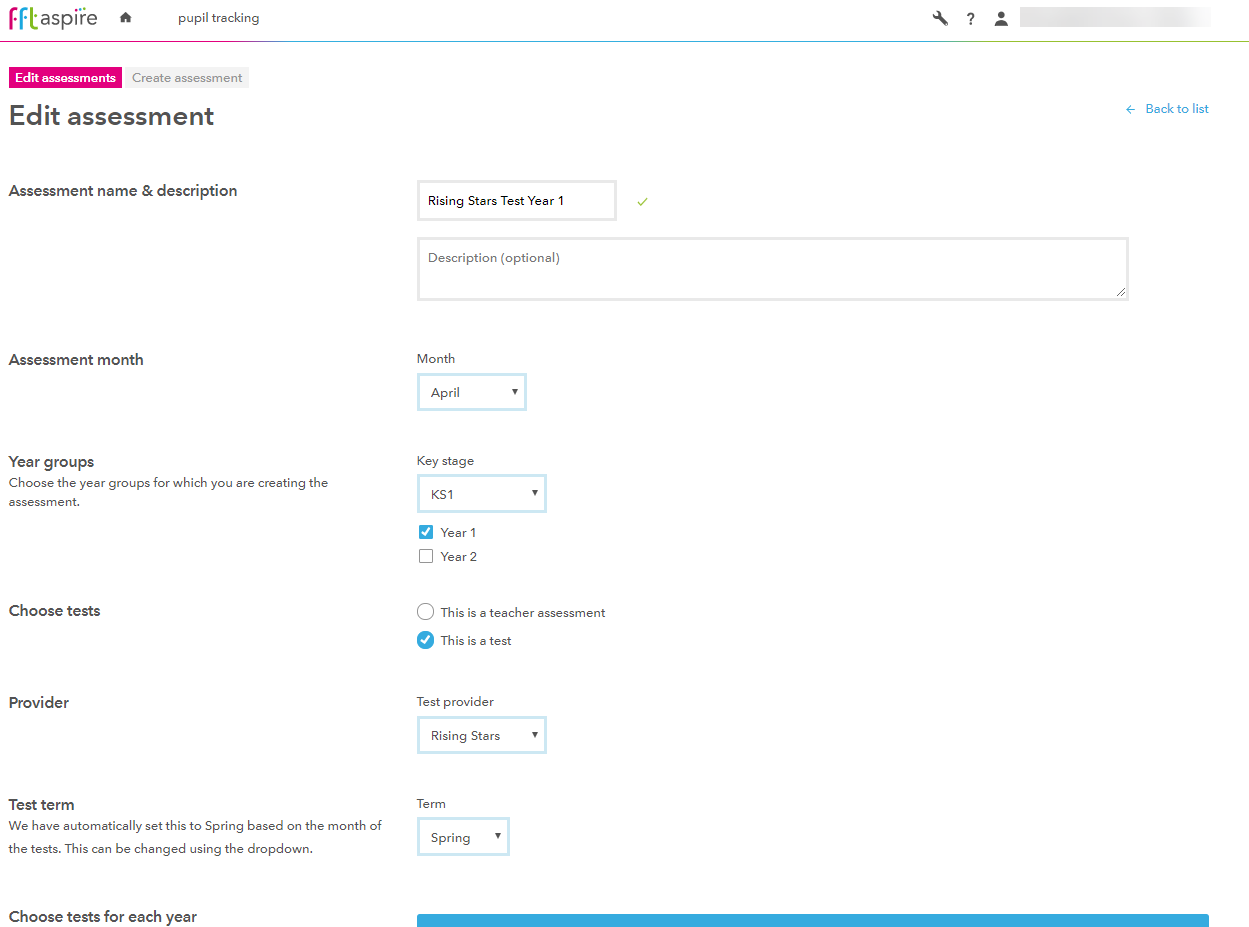1249x927 pixels.
Task: Switch to the Create assessment tab
Action: point(186,77)
